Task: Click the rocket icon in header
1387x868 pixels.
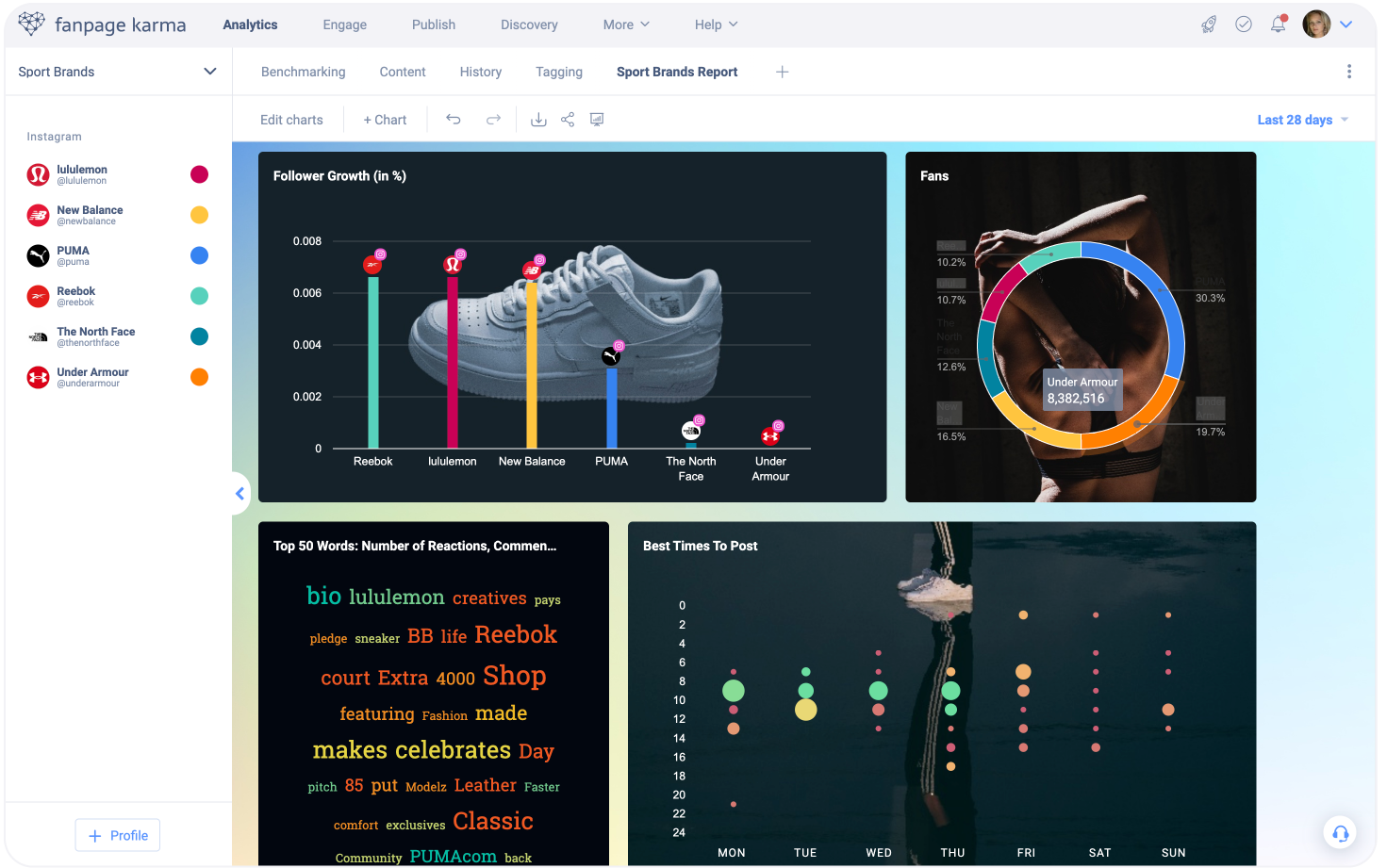Action: 1209,25
